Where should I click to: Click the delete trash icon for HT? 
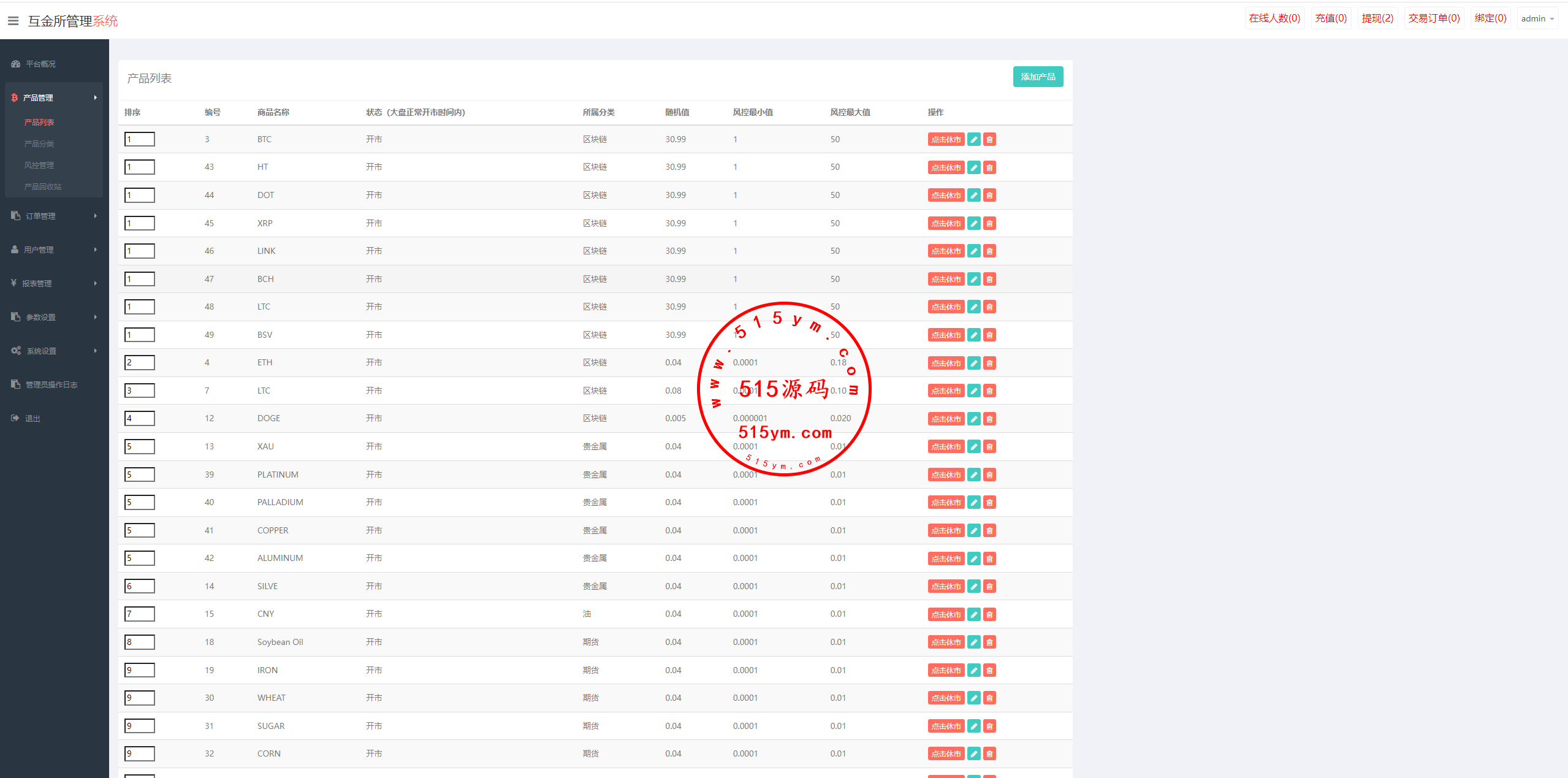pyautogui.click(x=989, y=167)
